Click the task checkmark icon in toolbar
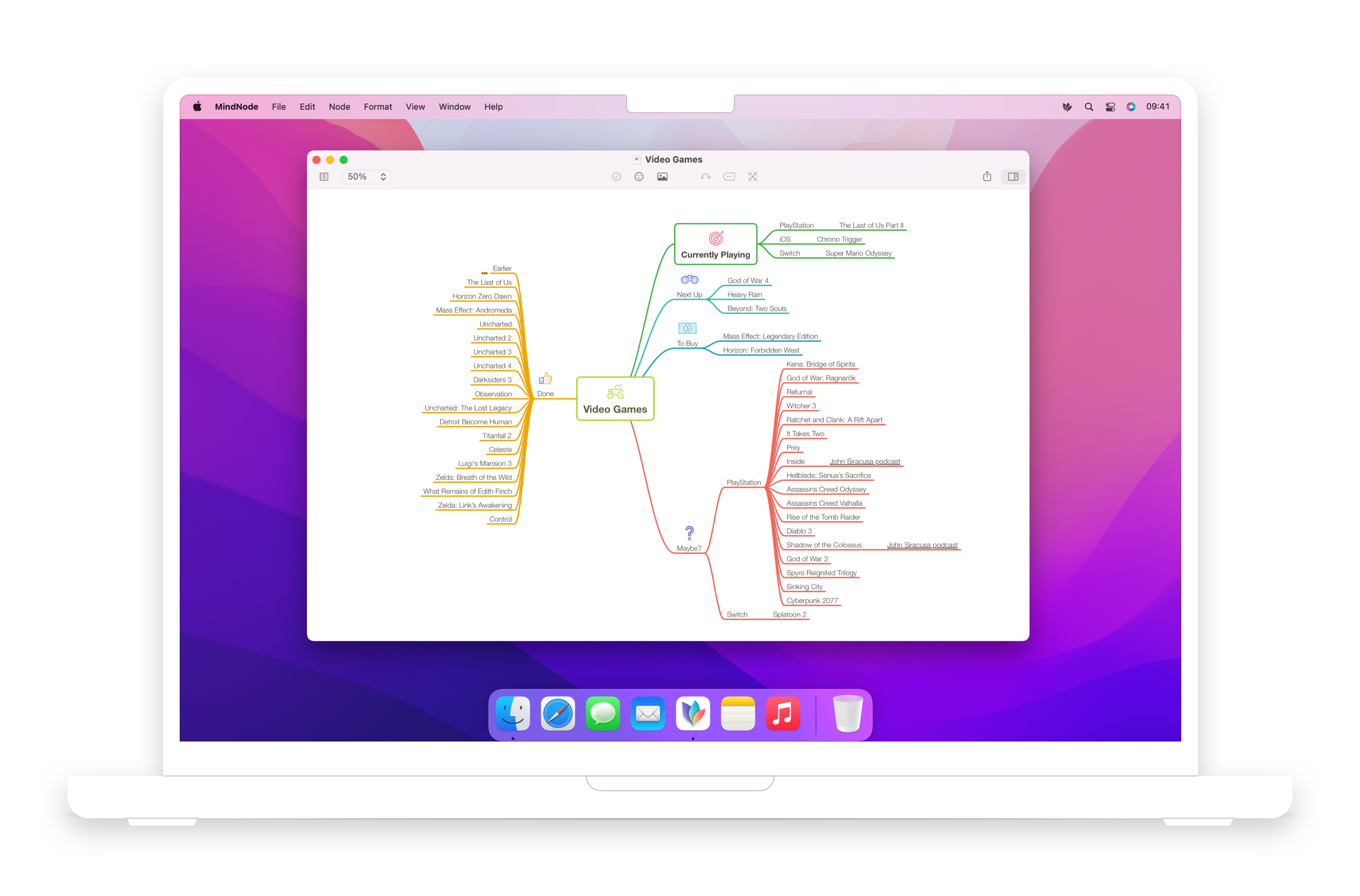 [x=616, y=177]
